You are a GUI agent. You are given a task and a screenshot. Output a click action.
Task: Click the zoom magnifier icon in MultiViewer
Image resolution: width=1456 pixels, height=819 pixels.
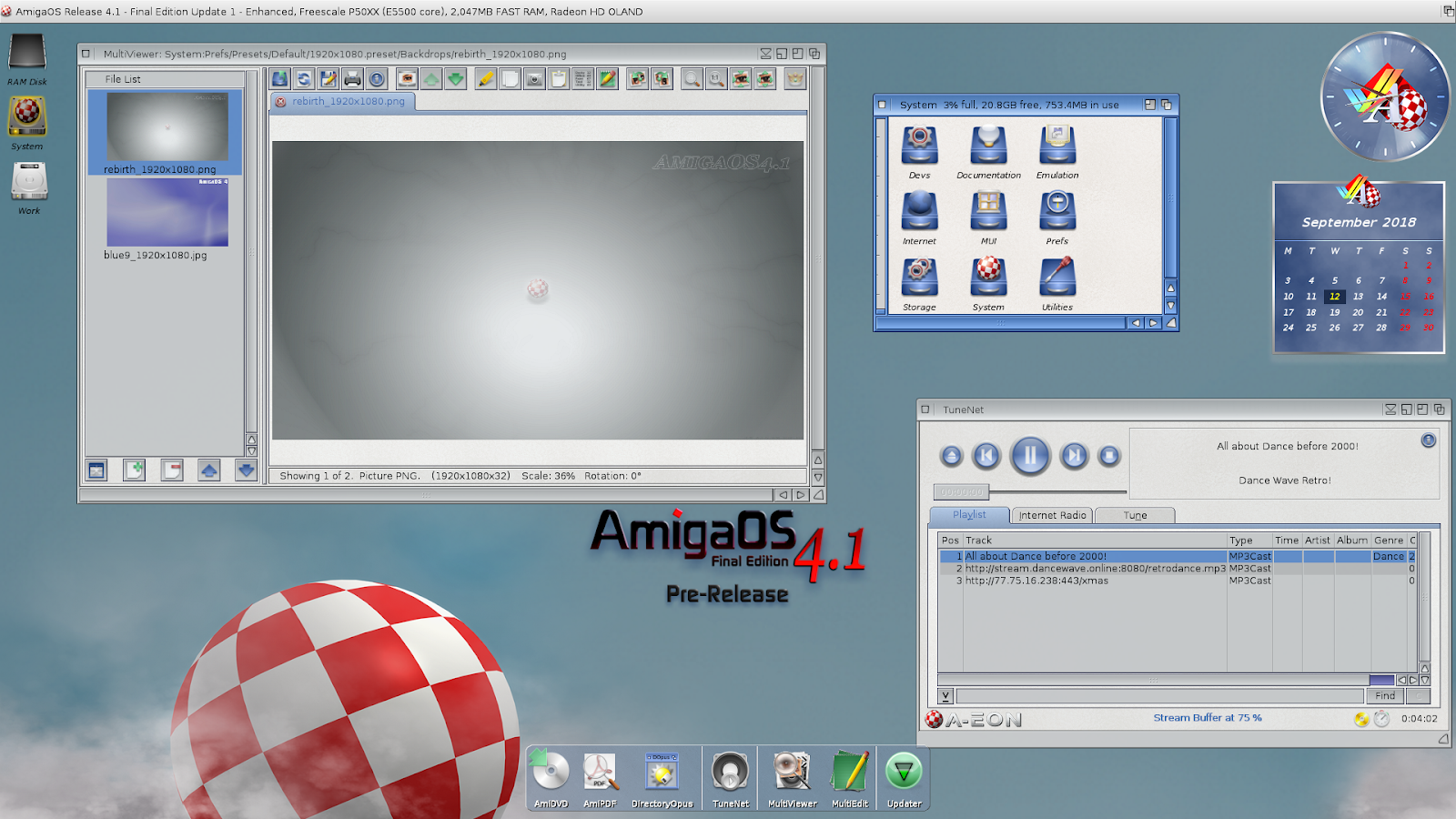tap(692, 79)
